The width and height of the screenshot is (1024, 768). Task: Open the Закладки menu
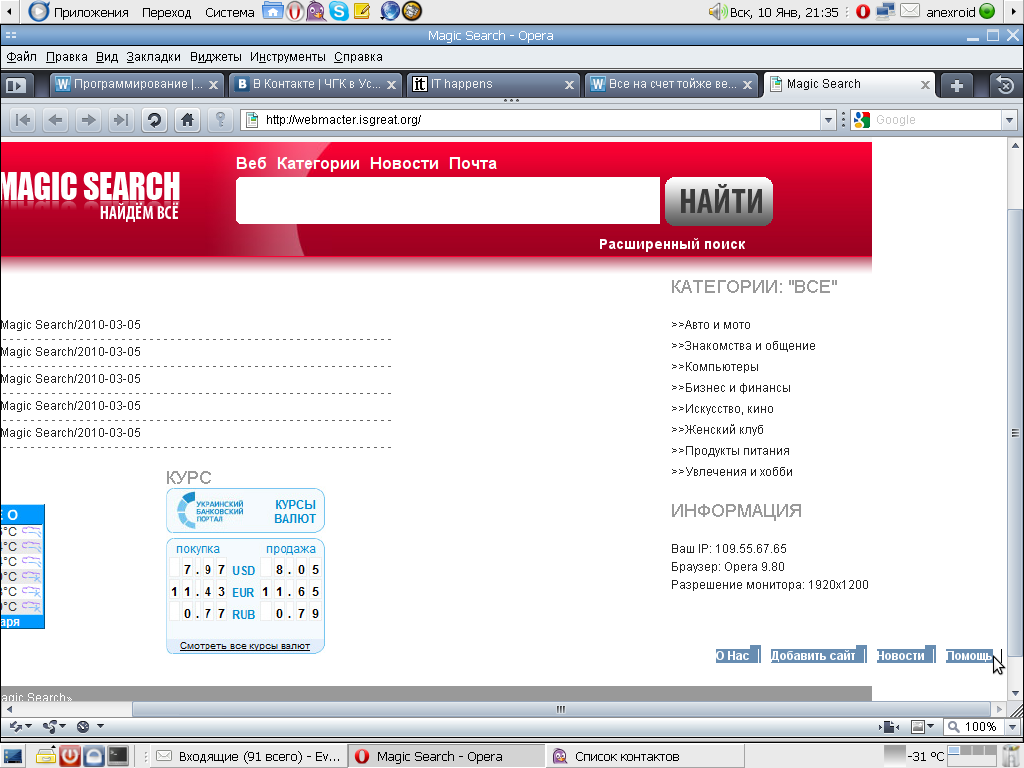(153, 57)
